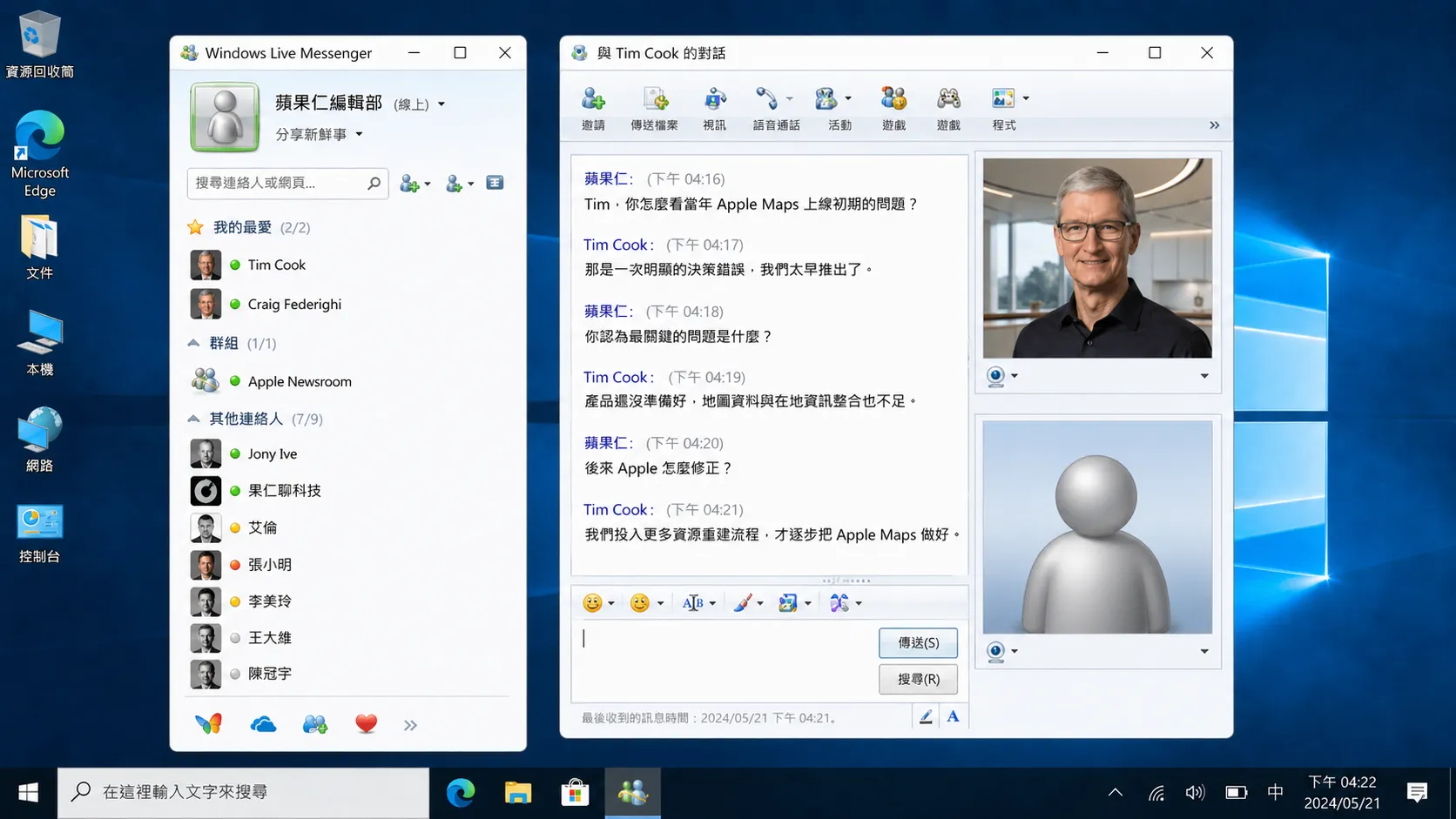Click the 邀請 invite icon in conversation toolbar
Viewport: 1456px width, 819px height.
tap(593, 99)
